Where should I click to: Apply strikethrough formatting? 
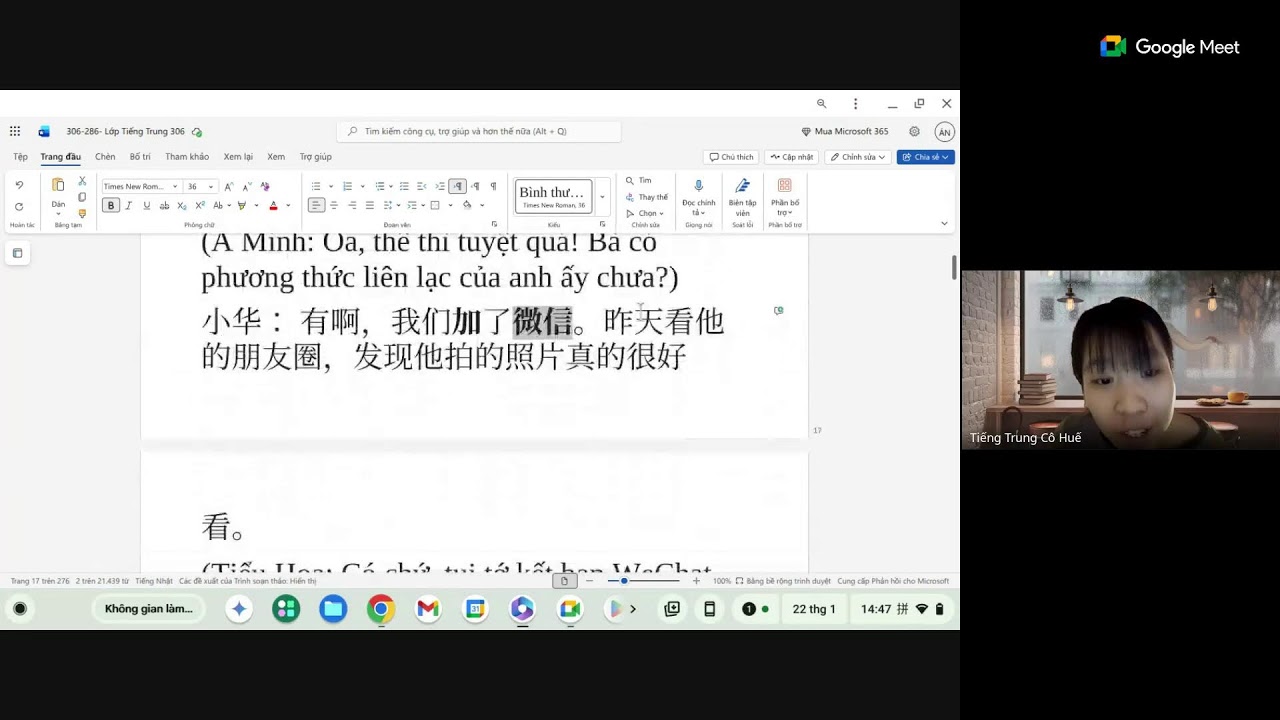tap(164, 205)
